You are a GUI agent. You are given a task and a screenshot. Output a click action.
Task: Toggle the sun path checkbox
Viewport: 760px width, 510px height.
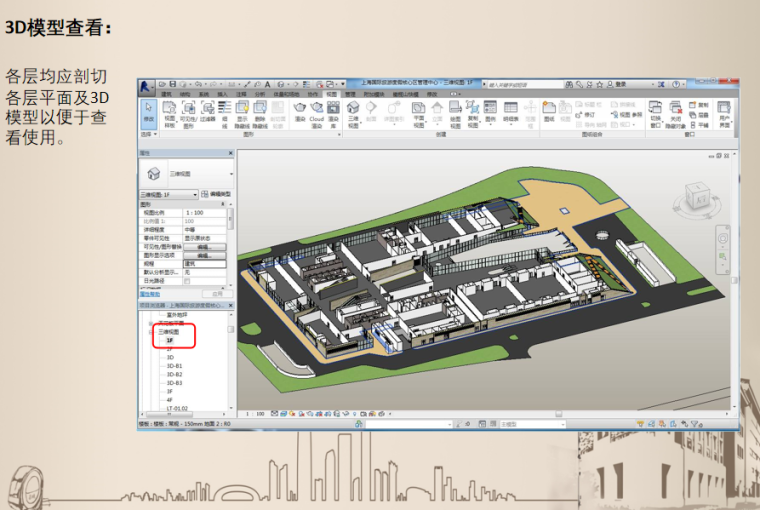point(187,280)
